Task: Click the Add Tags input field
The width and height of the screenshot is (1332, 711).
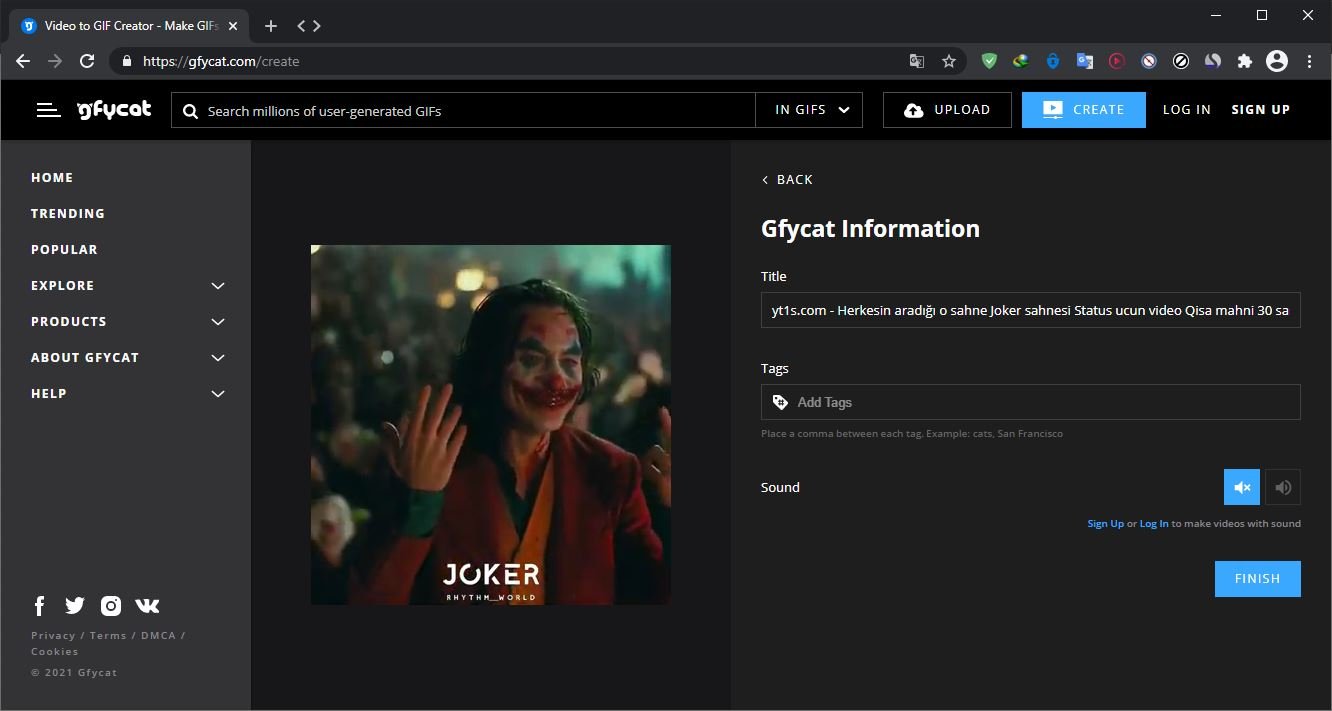Action: (x=1040, y=402)
